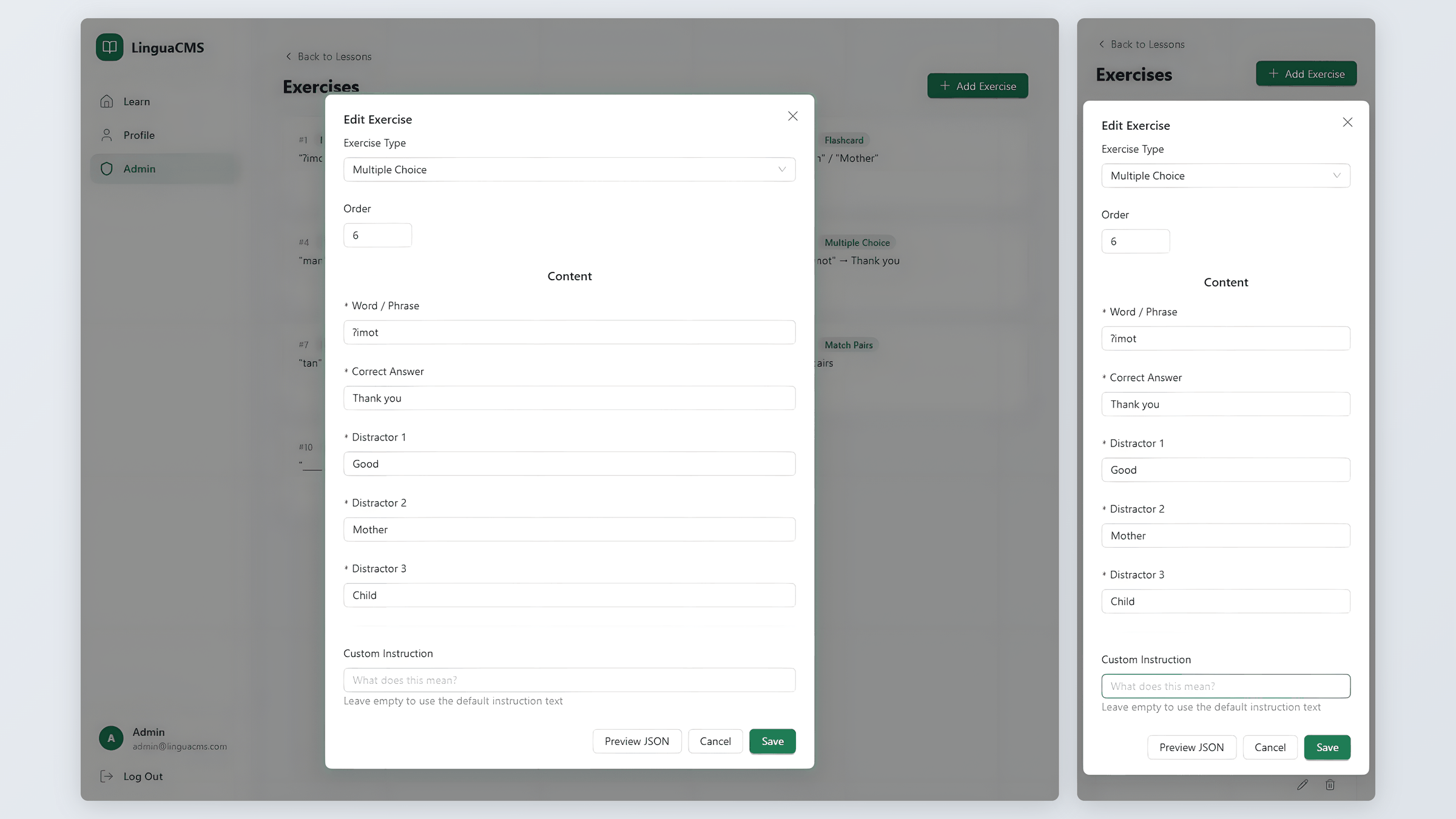This screenshot has height=819, width=1456.
Task: Click Preview JSON in the large dialog
Action: tap(636, 741)
